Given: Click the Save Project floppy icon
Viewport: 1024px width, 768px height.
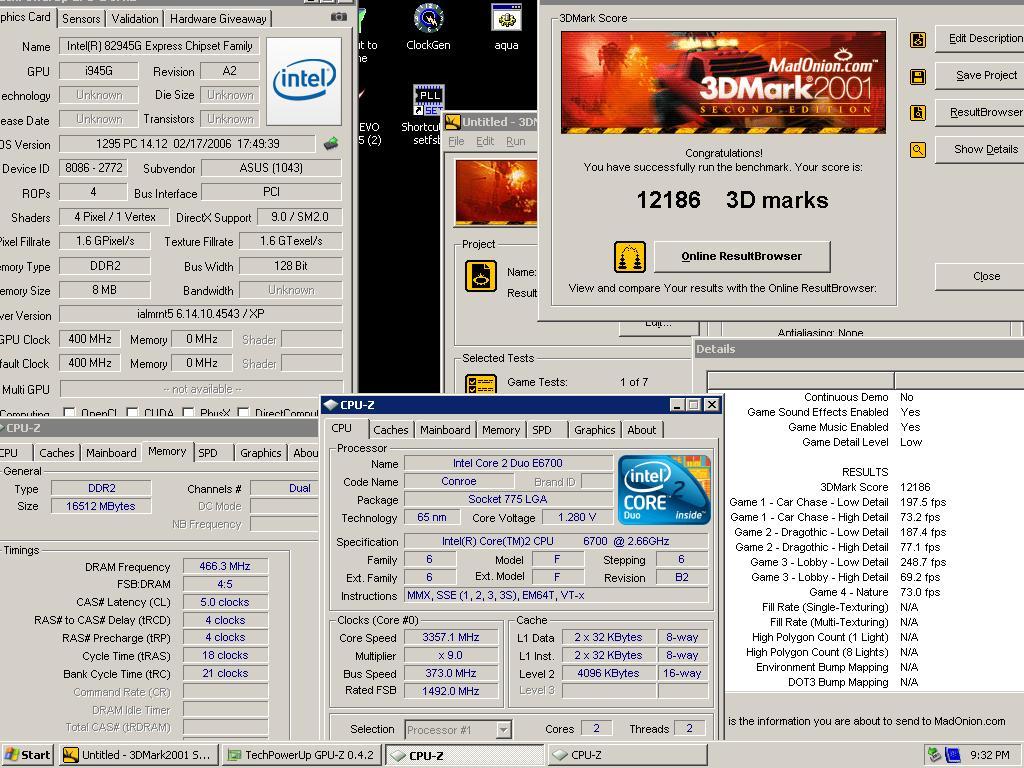Looking at the screenshot, I should (x=918, y=77).
